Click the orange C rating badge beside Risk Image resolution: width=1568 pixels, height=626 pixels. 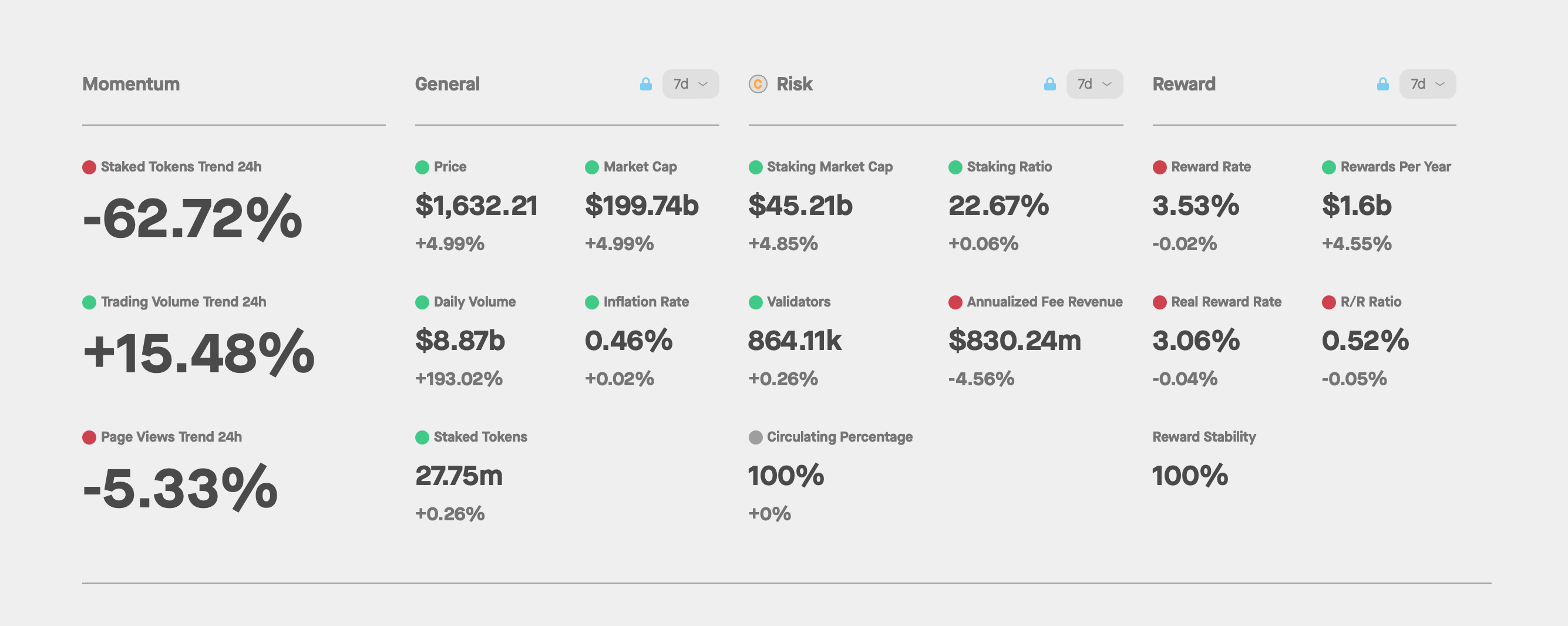pos(758,84)
